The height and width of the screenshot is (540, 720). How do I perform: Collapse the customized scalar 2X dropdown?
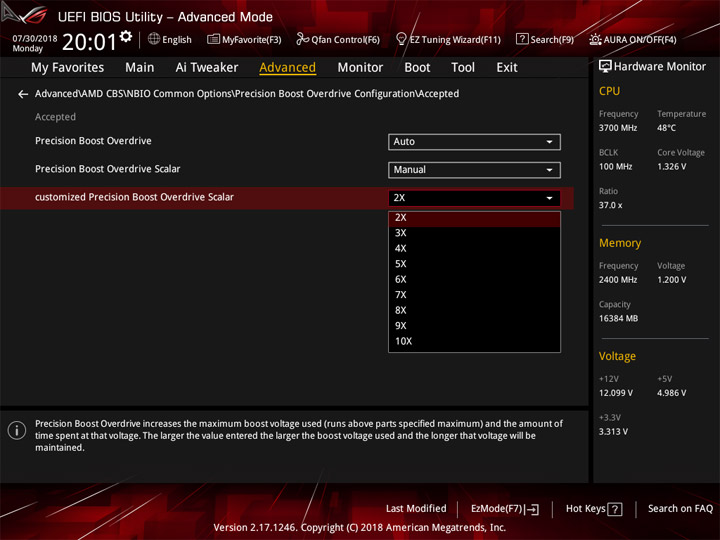click(474, 198)
